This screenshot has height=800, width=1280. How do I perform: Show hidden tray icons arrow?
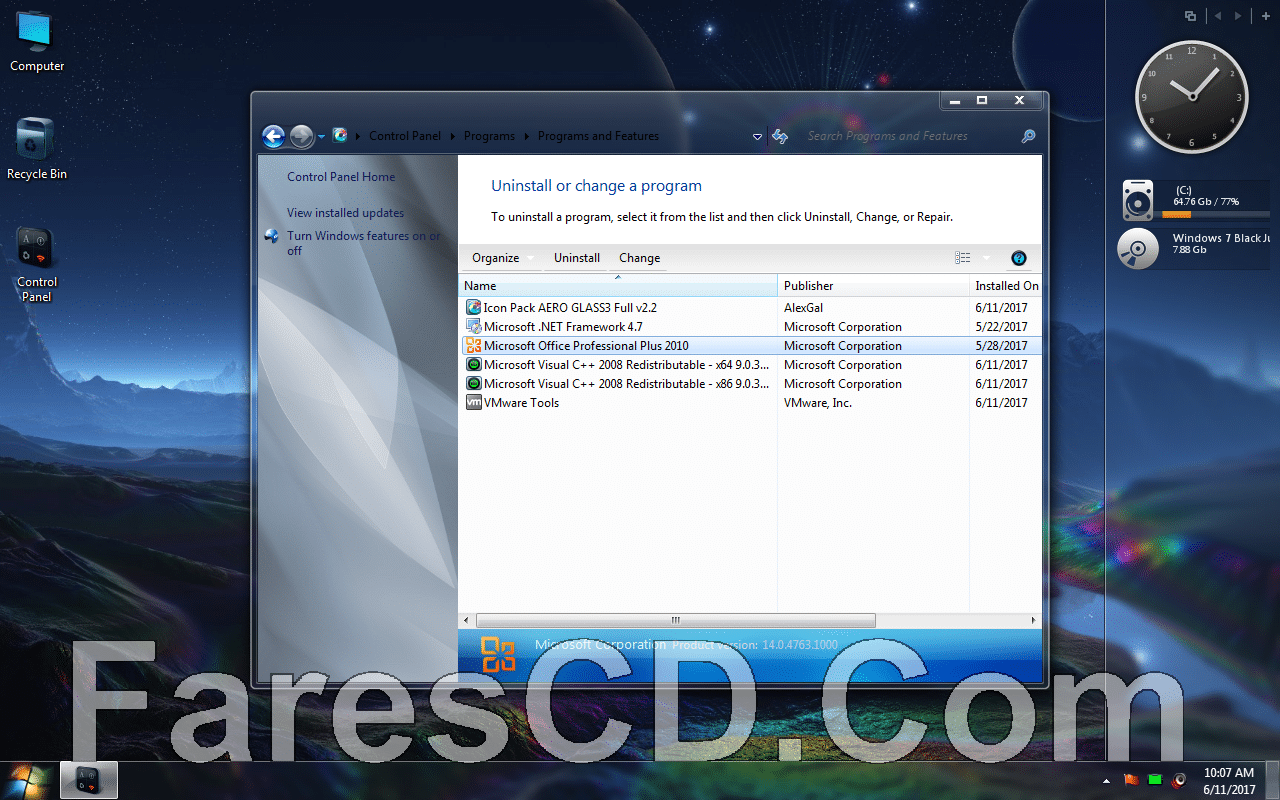point(1105,779)
